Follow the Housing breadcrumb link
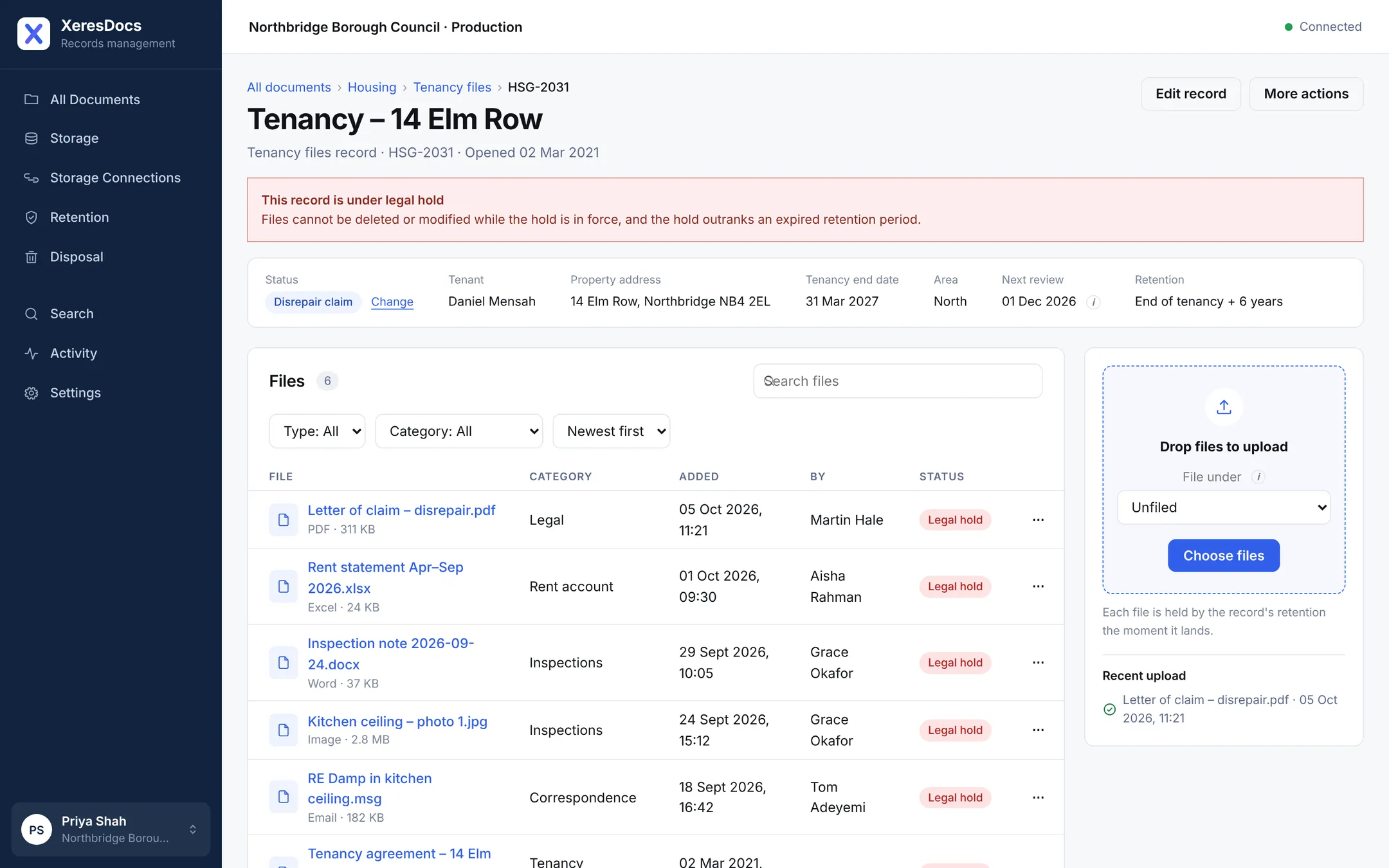Viewport: 1389px width, 868px height. [372, 87]
